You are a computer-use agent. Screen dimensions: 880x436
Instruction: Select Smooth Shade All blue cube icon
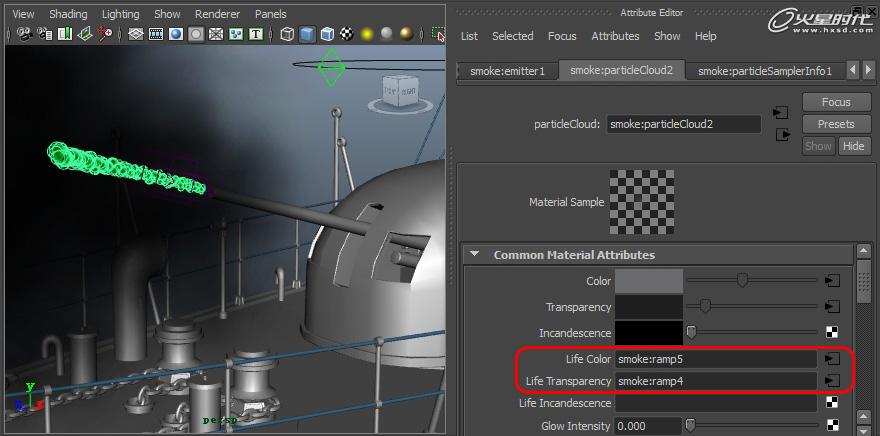pyautogui.click(x=307, y=34)
